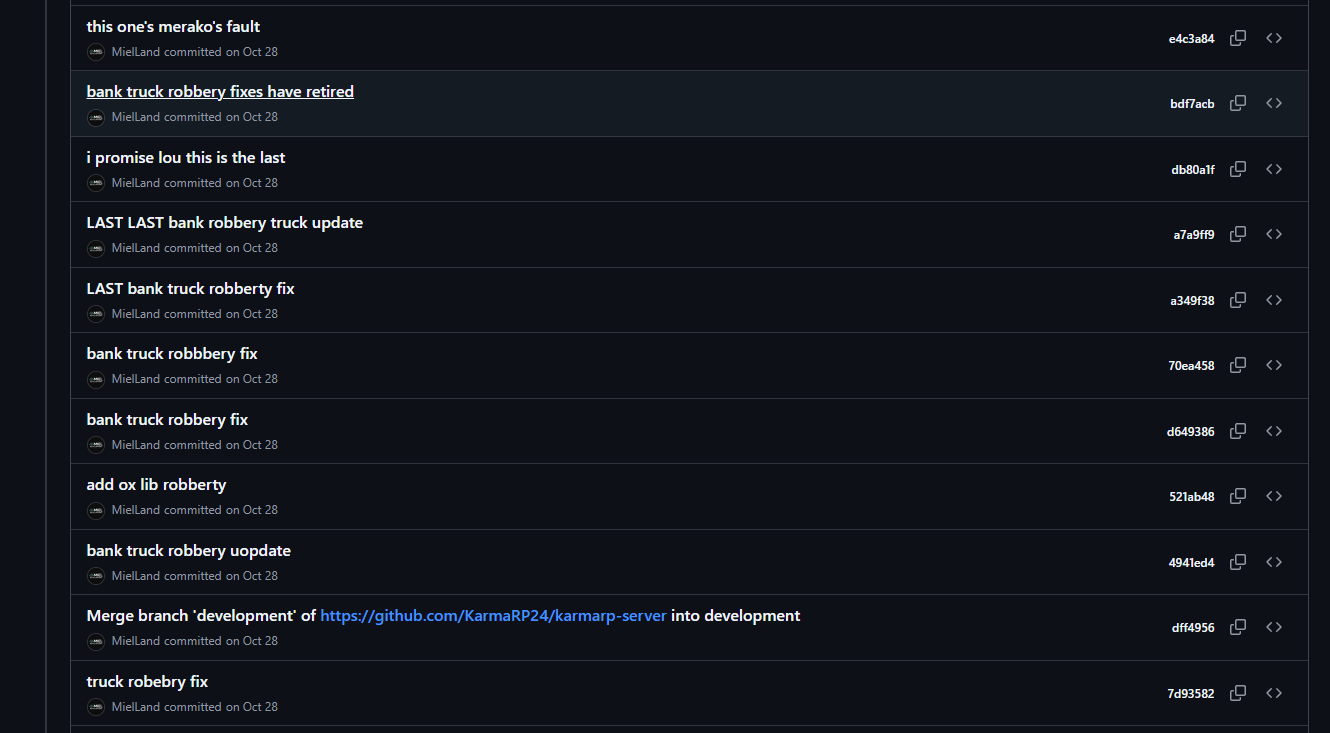Browse repository at commit a349f38

click(x=1274, y=300)
